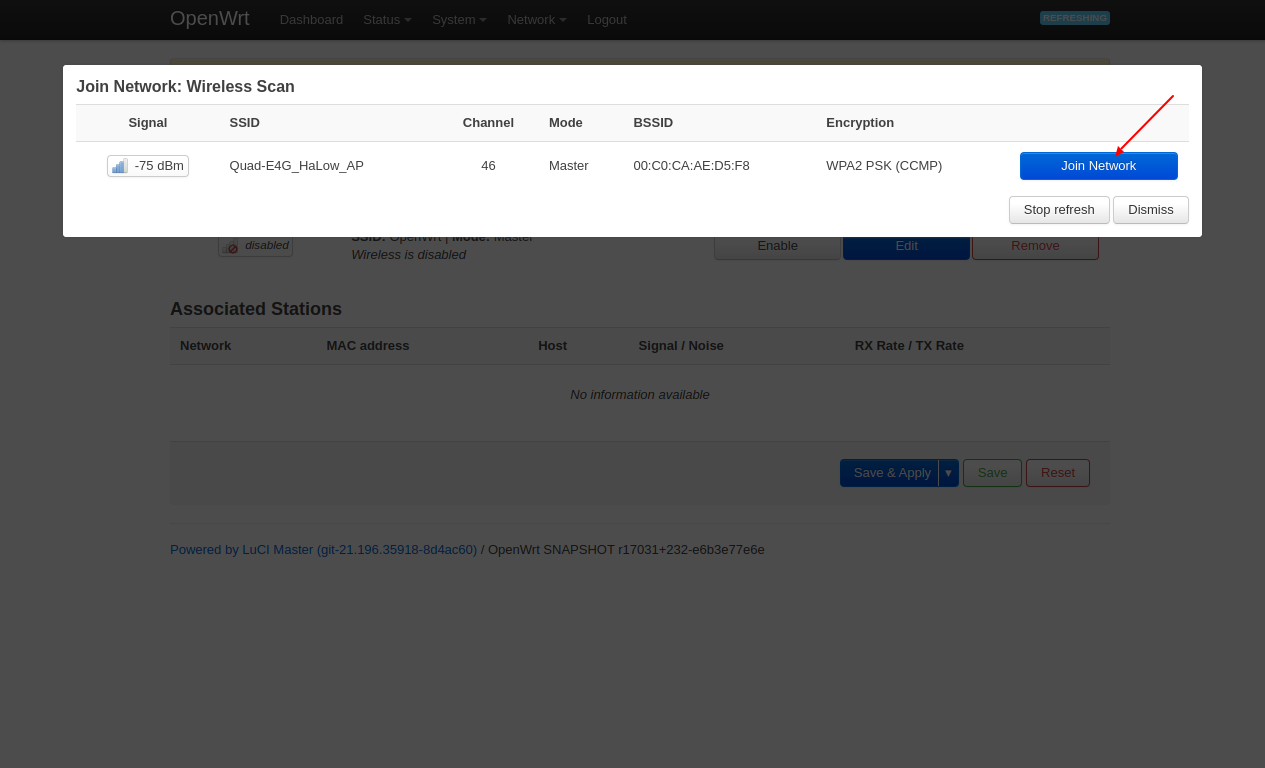1265x768 pixels.
Task: Open the Powered by LuCI Master link
Action: (x=323, y=549)
